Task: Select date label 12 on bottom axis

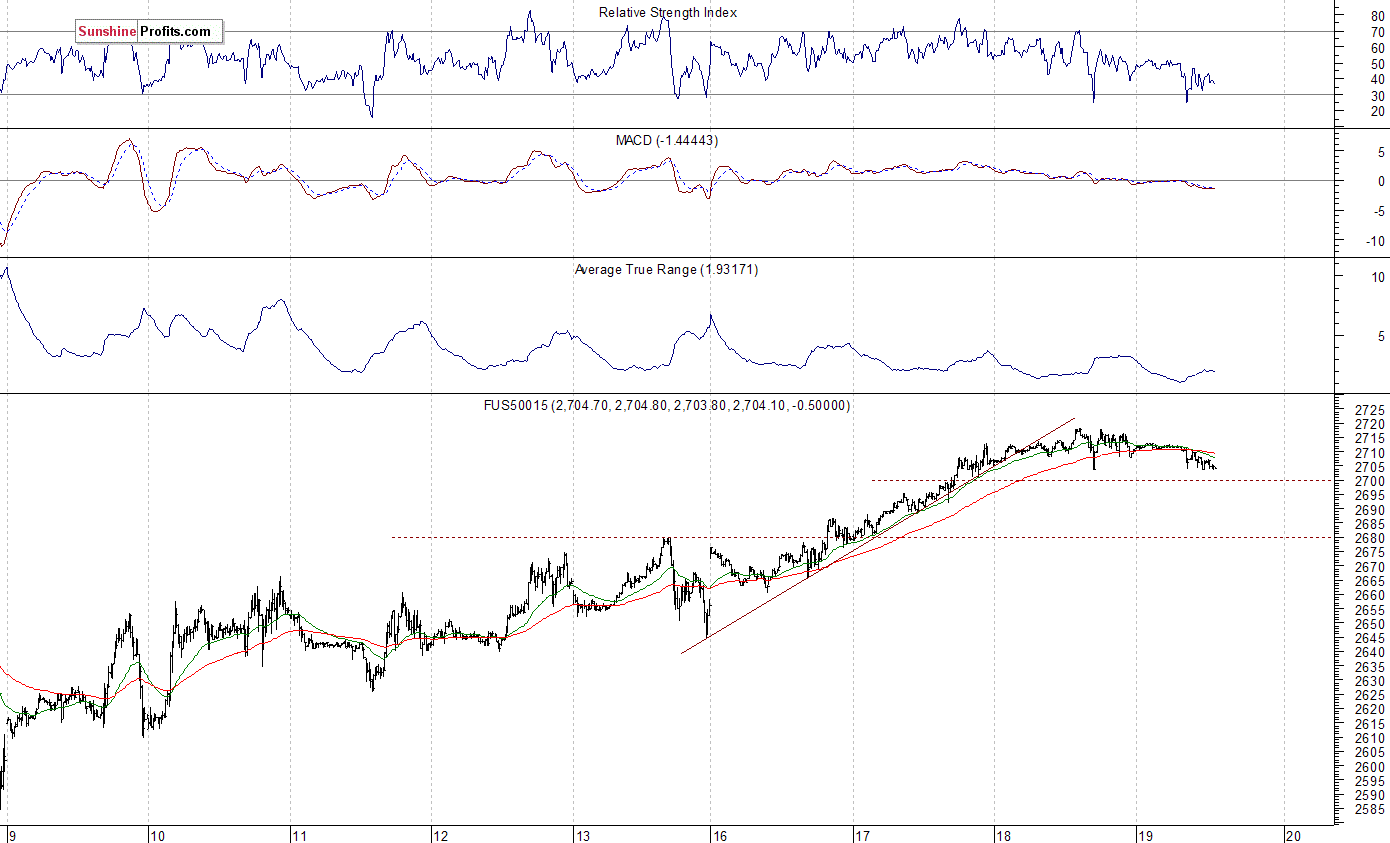Action: click(x=439, y=835)
